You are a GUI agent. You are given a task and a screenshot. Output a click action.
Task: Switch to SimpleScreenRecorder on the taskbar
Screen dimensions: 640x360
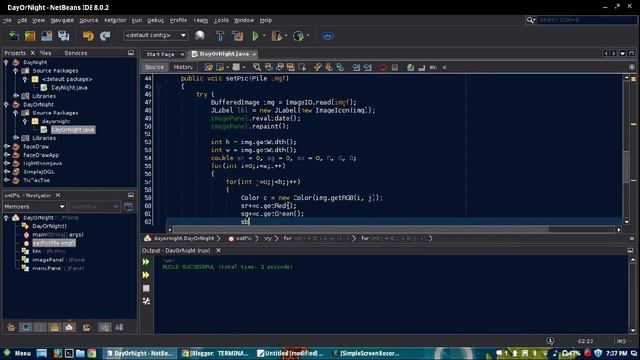(x=366, y=353)
